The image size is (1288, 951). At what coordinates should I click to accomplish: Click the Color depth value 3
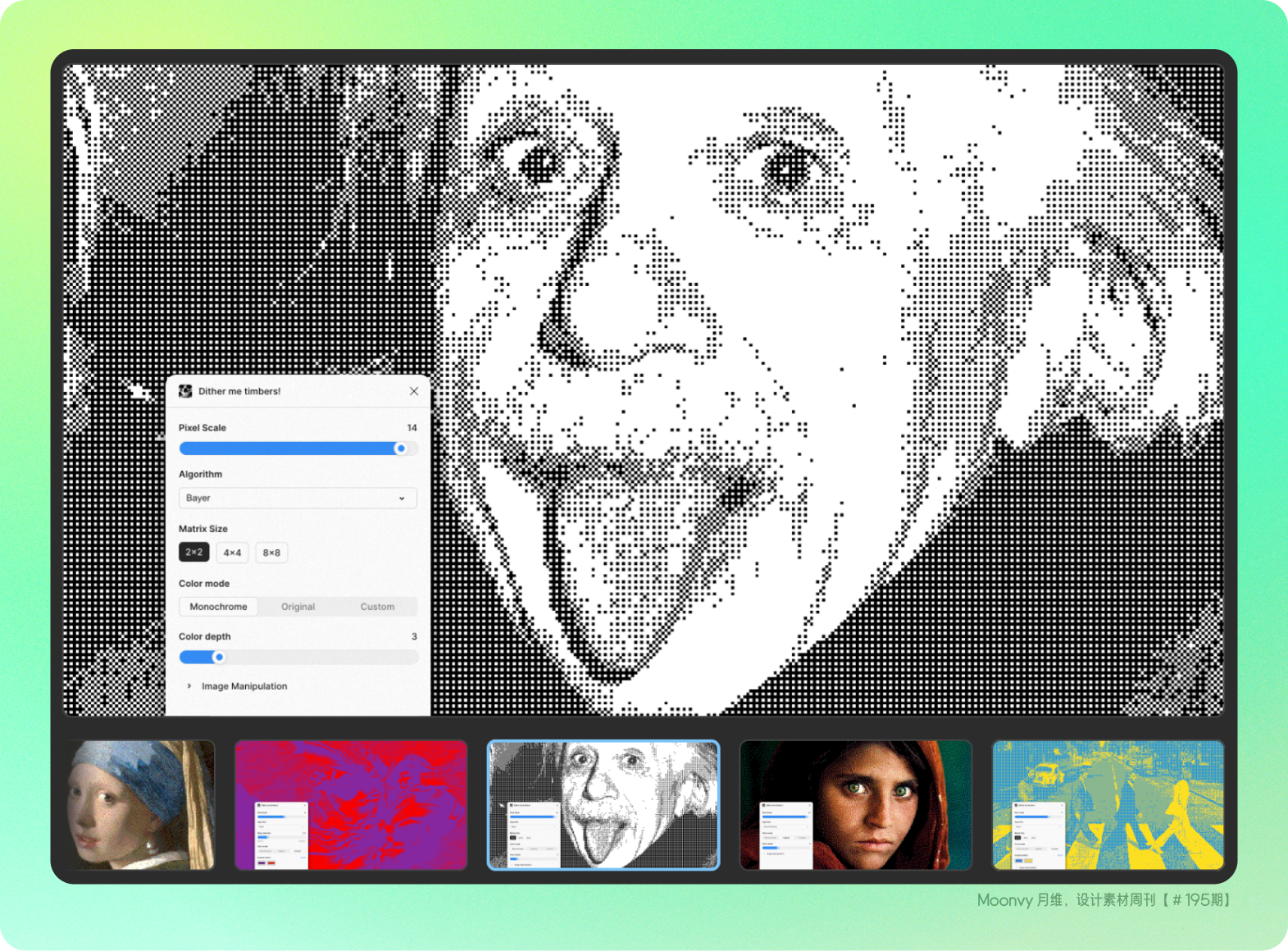tap(414, 636)
